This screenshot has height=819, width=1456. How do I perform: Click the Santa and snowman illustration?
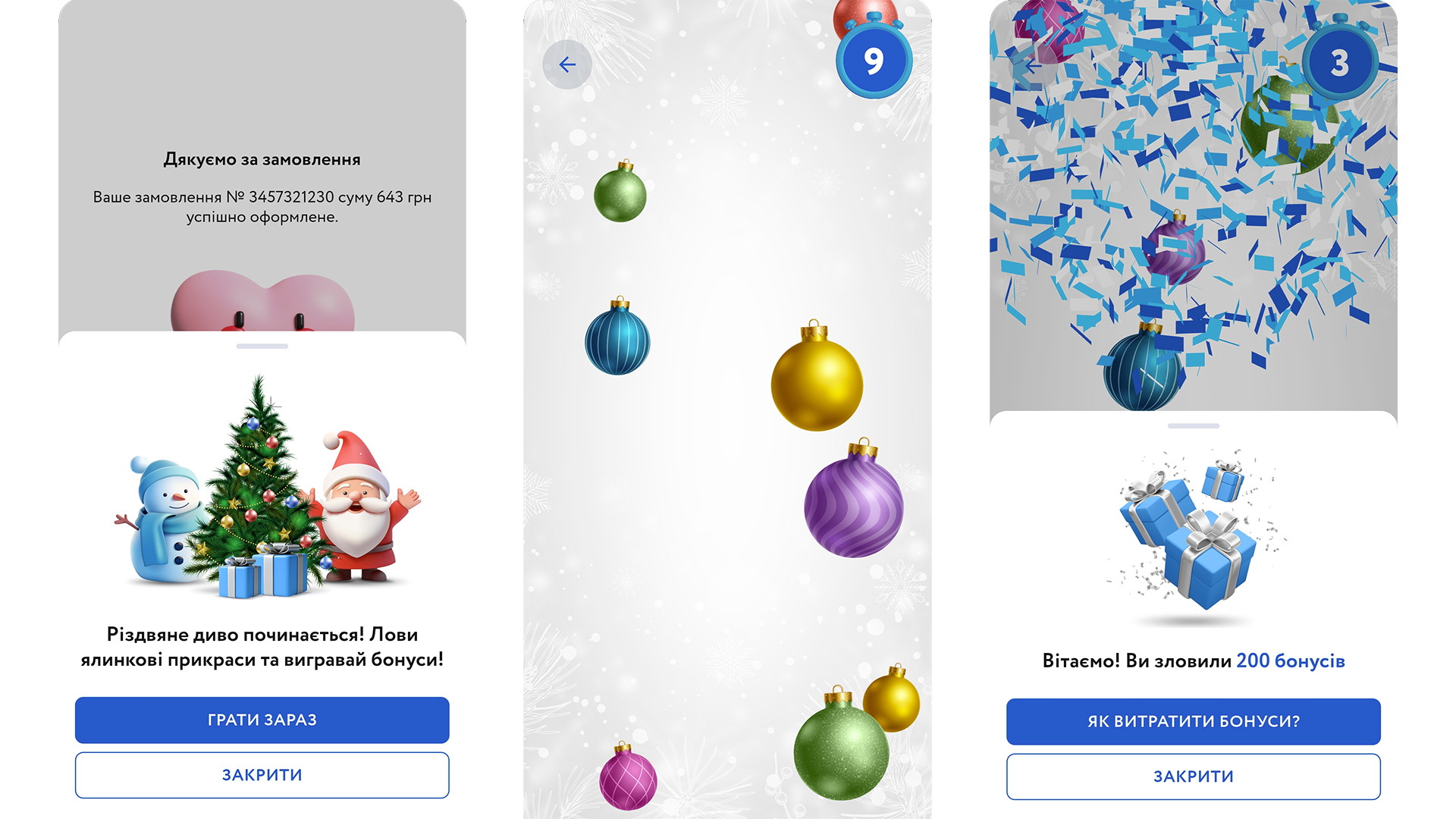coord(267,488)
